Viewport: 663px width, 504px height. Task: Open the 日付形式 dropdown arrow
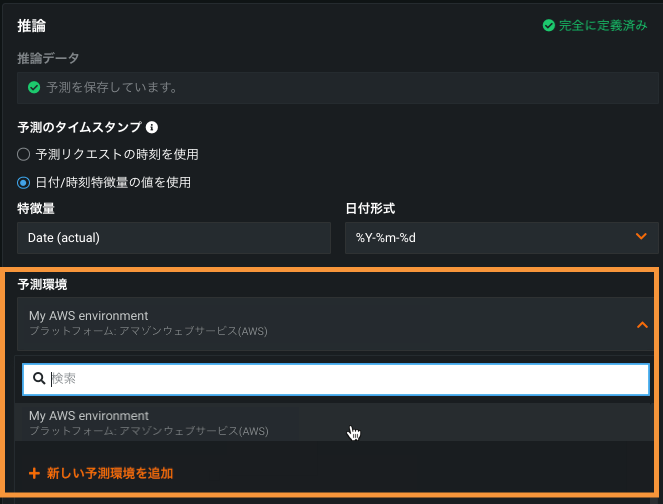(641, 237)
